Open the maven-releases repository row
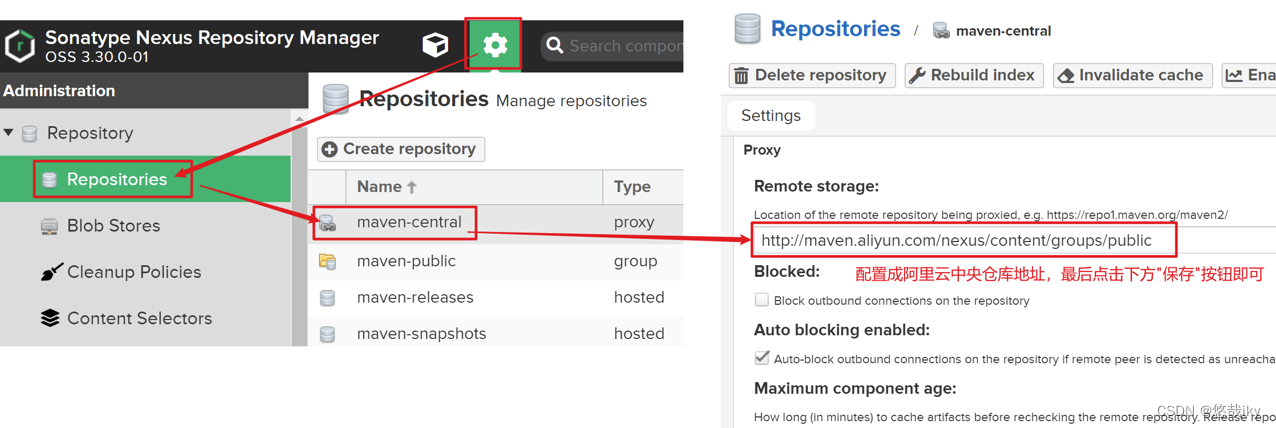 [496, 297]
